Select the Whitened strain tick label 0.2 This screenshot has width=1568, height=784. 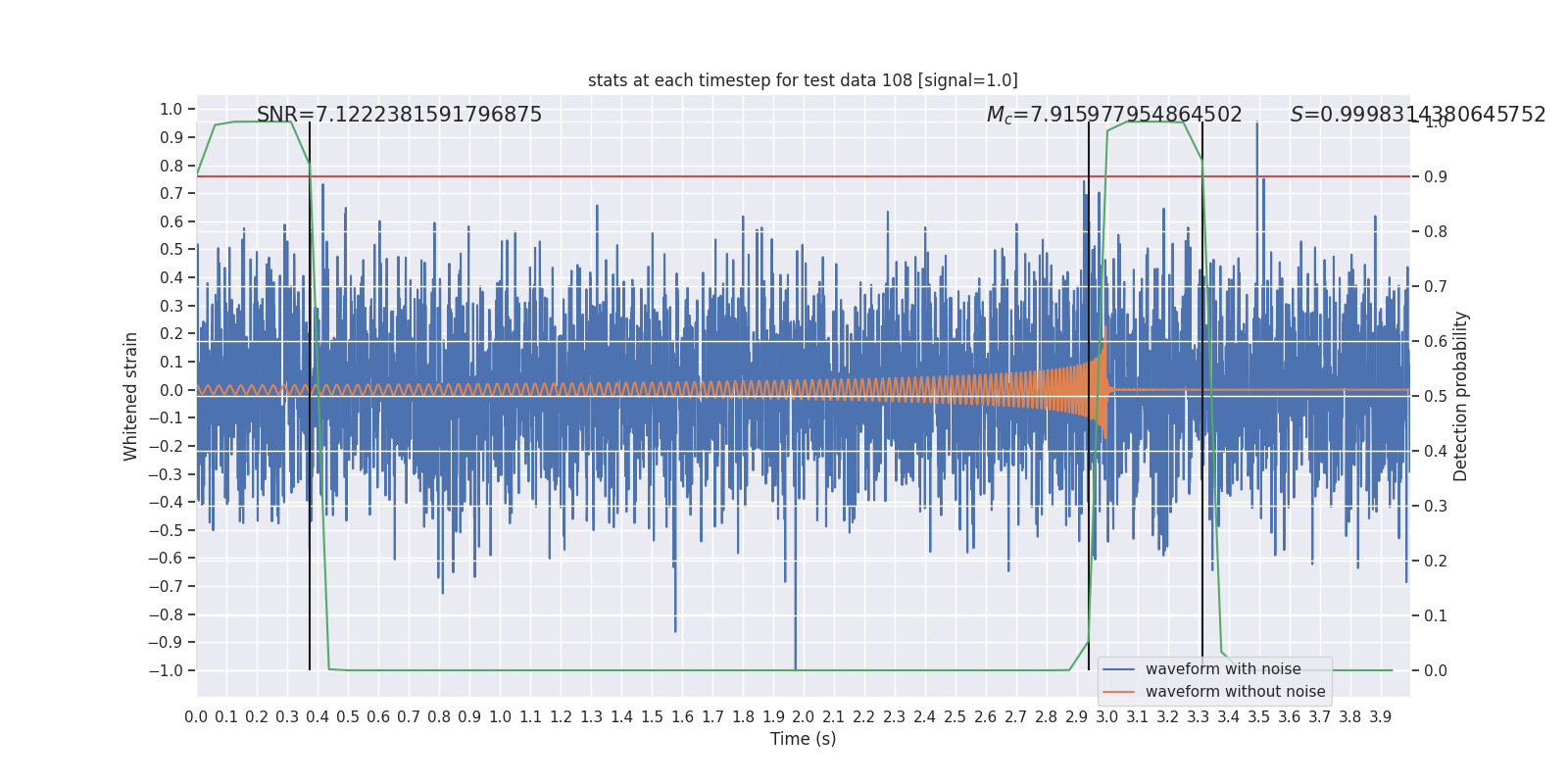click(x=171, y=334)
